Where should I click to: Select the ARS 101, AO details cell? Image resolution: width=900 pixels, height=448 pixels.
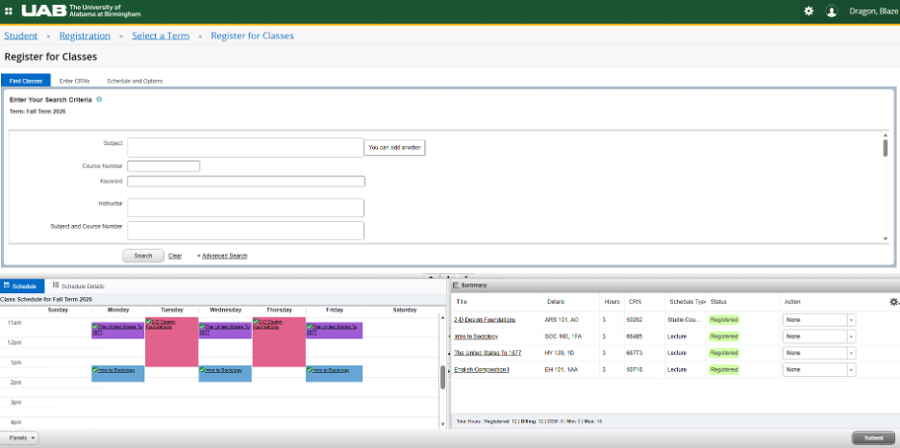[560, 320]
